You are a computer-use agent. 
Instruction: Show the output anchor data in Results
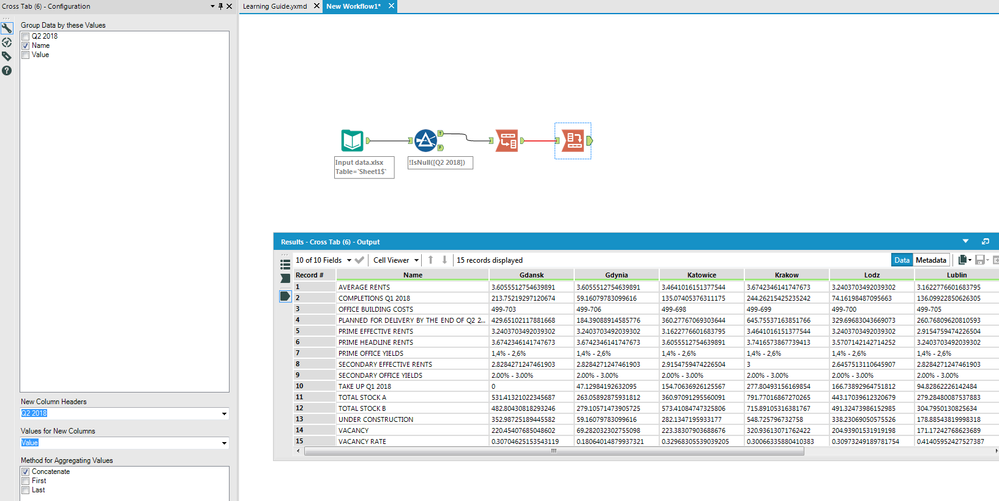point(285,296)
